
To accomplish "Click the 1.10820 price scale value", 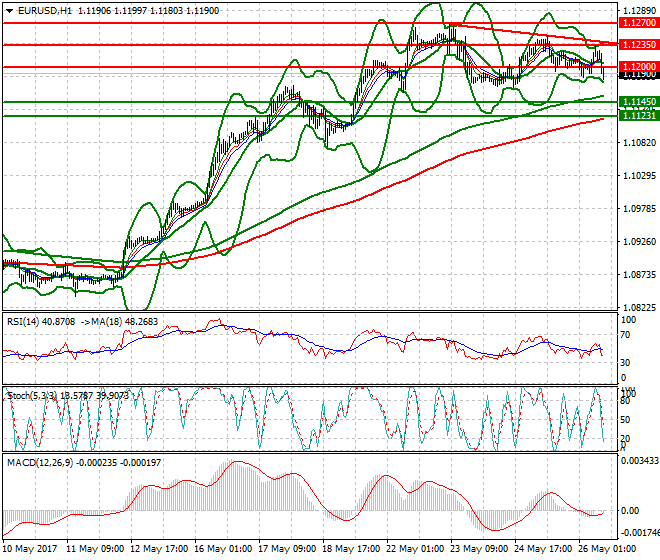I will [x=639, y=143].
